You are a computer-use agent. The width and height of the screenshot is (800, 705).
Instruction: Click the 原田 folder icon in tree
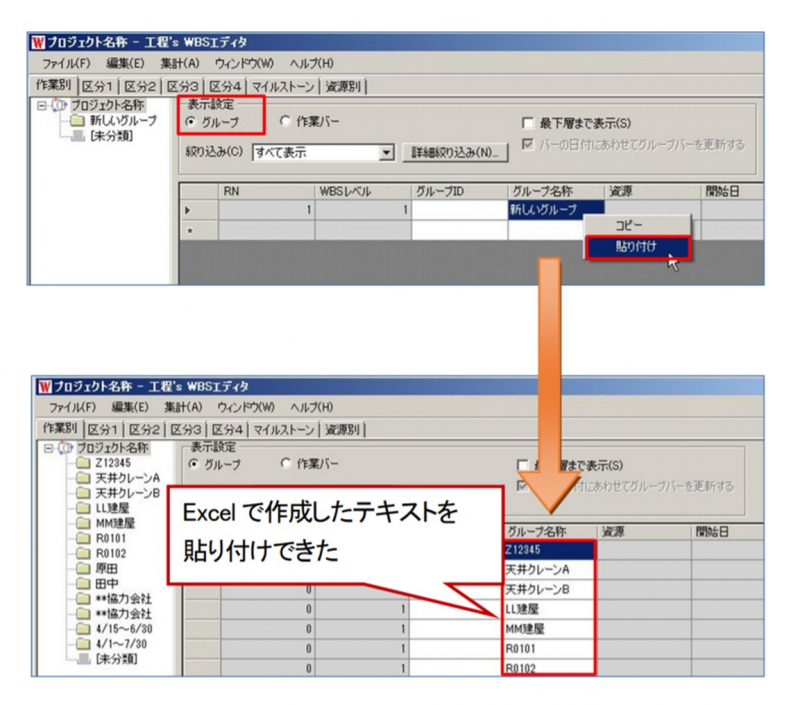pos(82,567)
